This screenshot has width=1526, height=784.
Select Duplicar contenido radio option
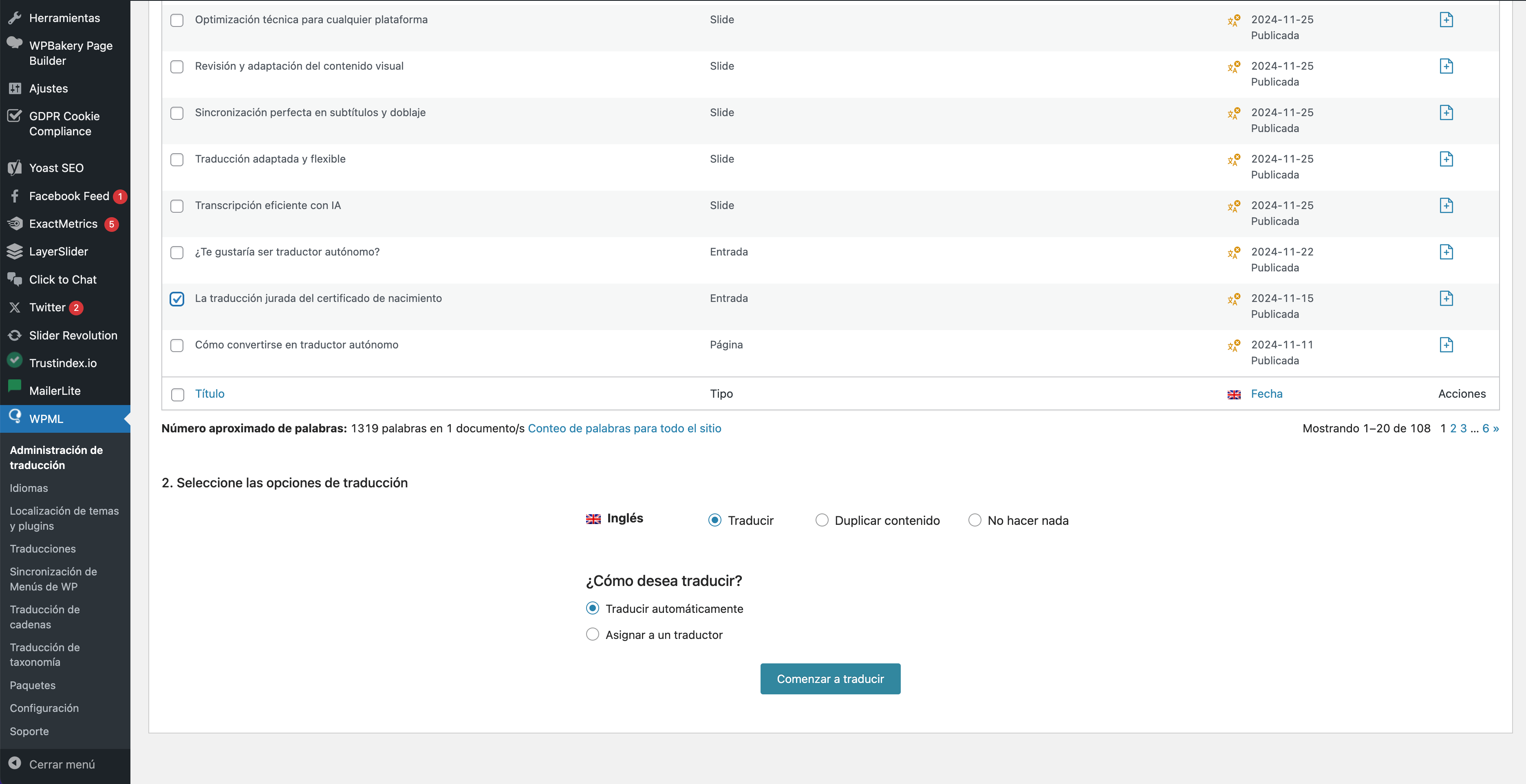[822, 520]
